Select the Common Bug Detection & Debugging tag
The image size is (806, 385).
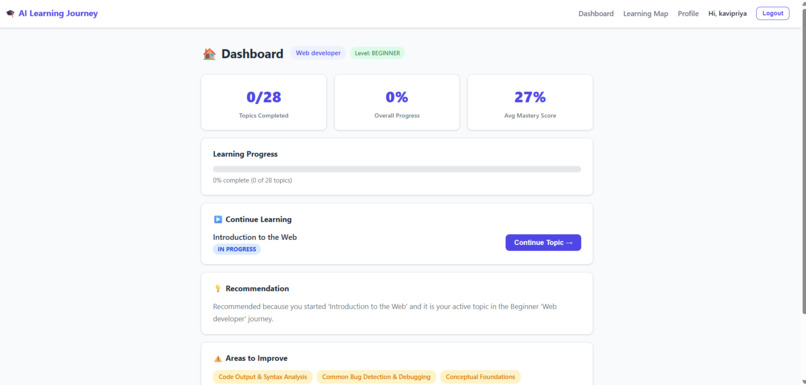coord(376,377)
